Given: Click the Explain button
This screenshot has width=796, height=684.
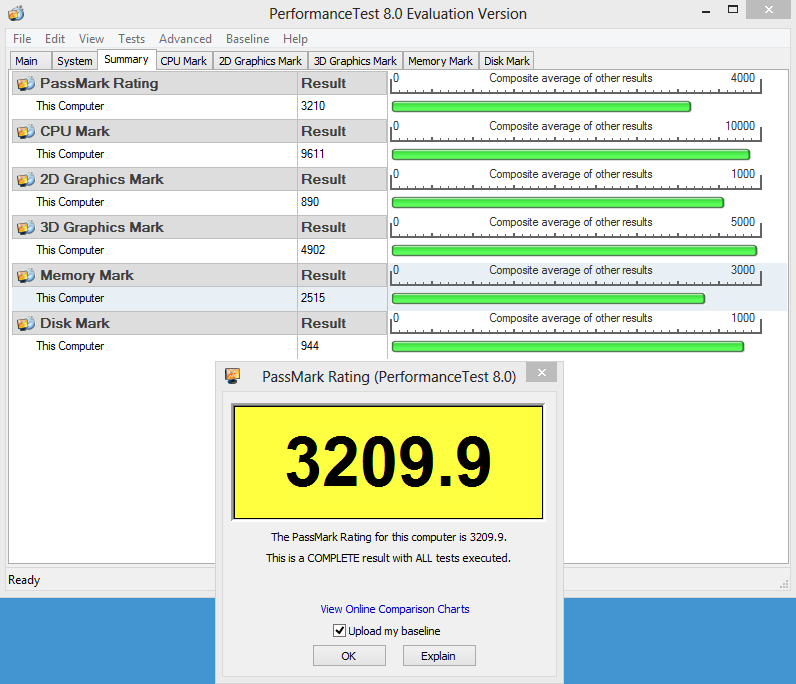Looking at the screenshot, I should (x=439, y=656).
